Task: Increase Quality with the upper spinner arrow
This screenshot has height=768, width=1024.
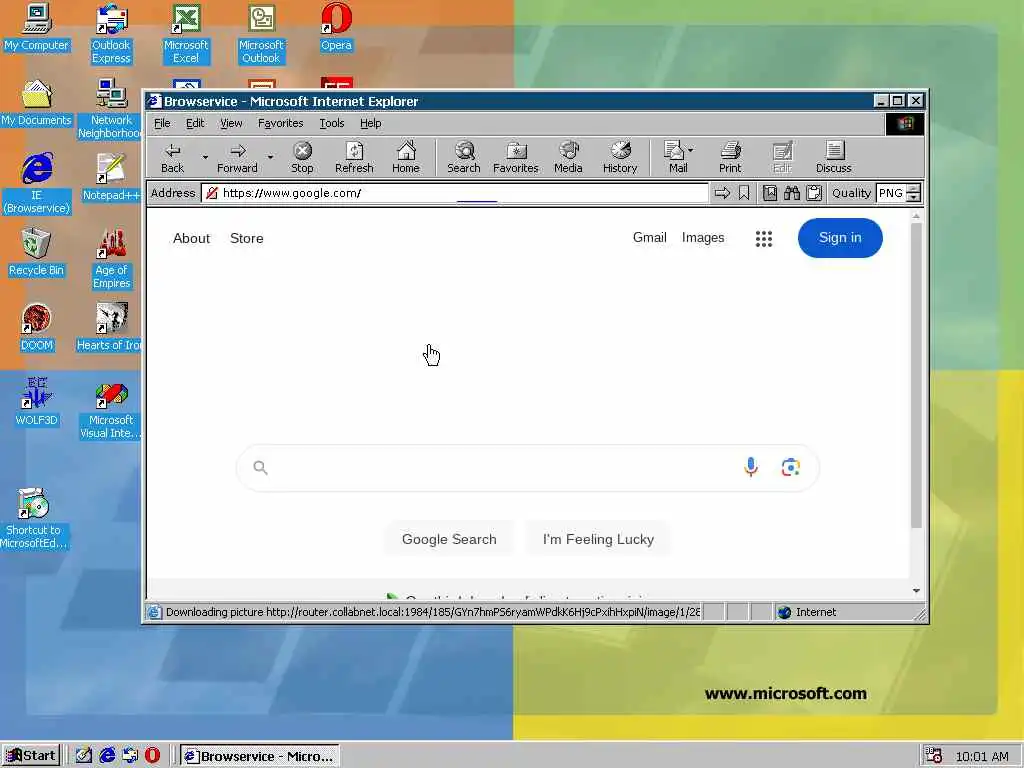Action: 914,189
